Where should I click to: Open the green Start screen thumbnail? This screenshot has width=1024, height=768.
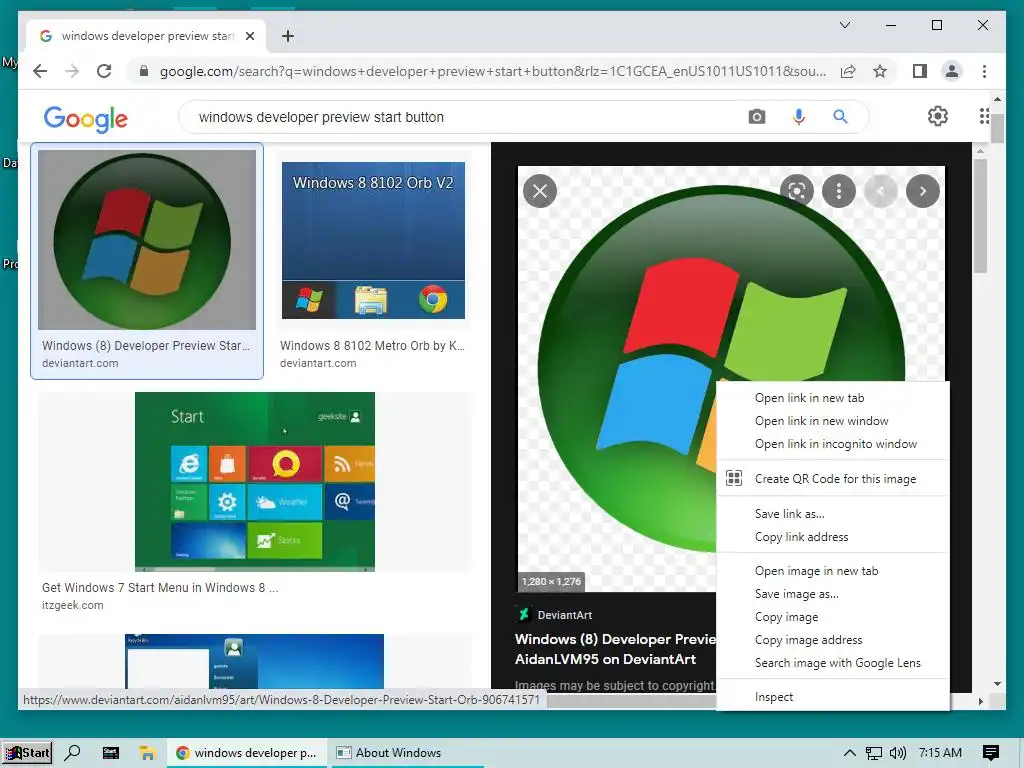click(x=255, y=481)
